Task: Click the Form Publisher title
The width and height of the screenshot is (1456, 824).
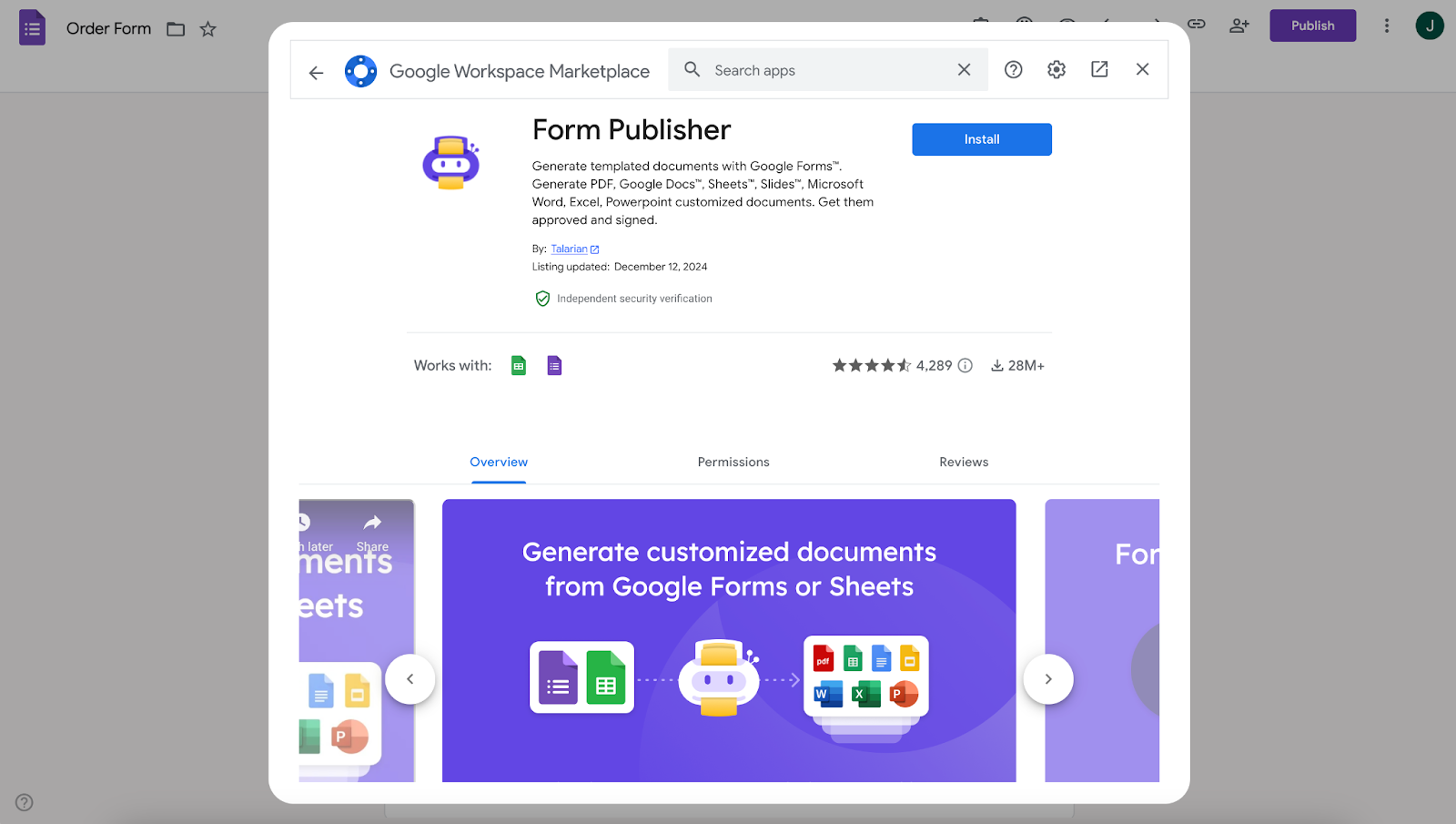Action: [x=632, y=130]
